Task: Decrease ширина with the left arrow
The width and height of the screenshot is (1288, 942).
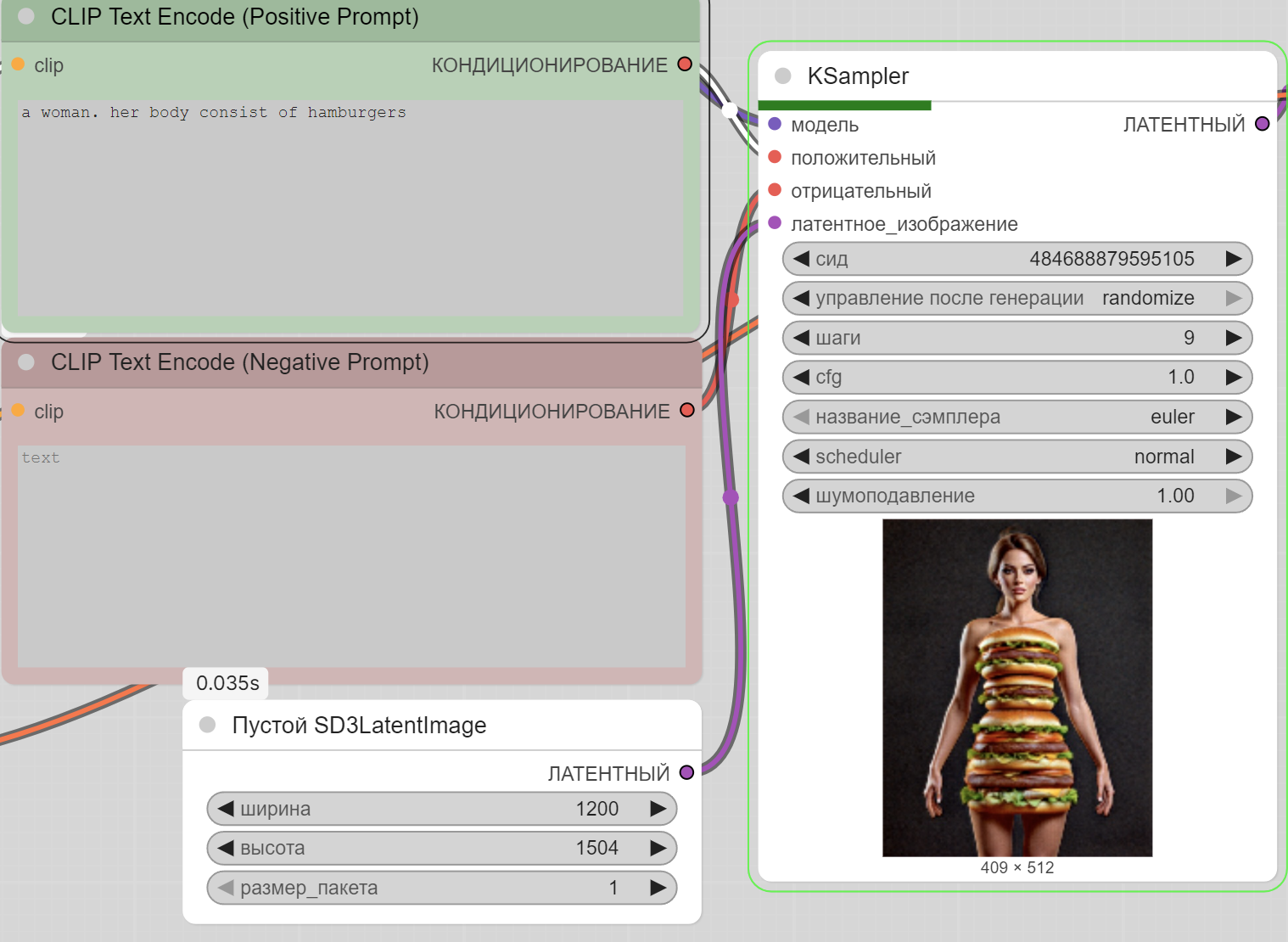Action: coord(226,809)
